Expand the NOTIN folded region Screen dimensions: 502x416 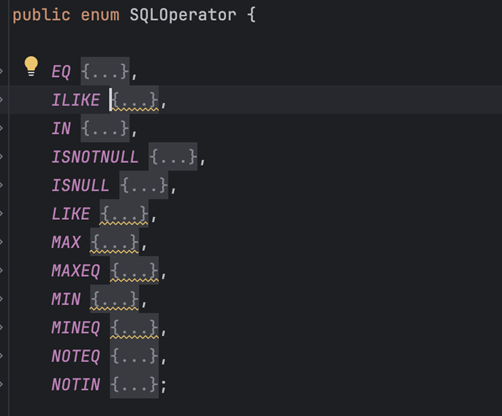click(134, 384)
